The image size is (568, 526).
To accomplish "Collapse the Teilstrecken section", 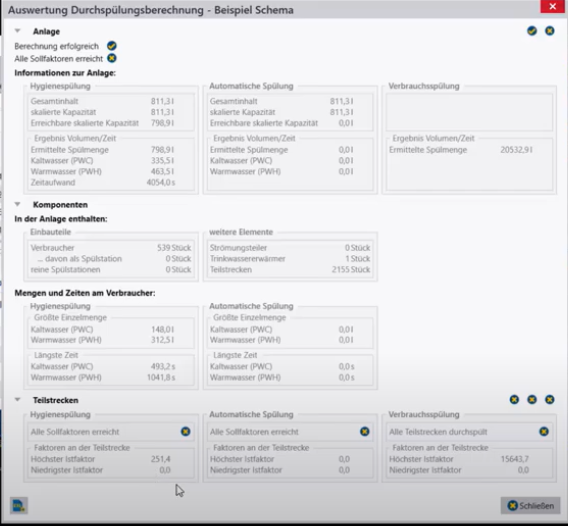I will (x=17, y=400).
